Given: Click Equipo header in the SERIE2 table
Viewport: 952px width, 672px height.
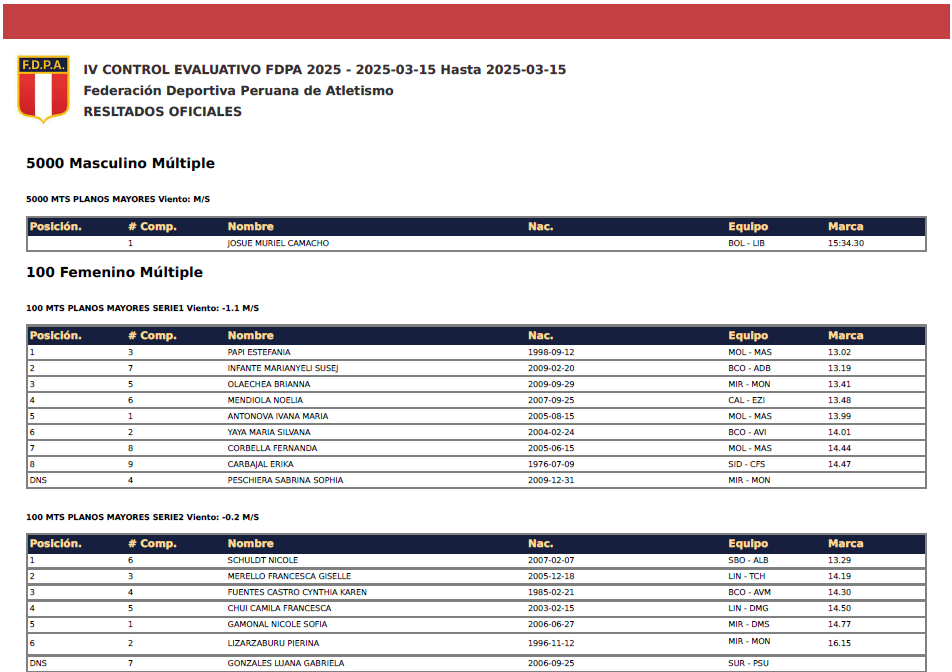Looking at the screenshot, I should coord(747,544).
